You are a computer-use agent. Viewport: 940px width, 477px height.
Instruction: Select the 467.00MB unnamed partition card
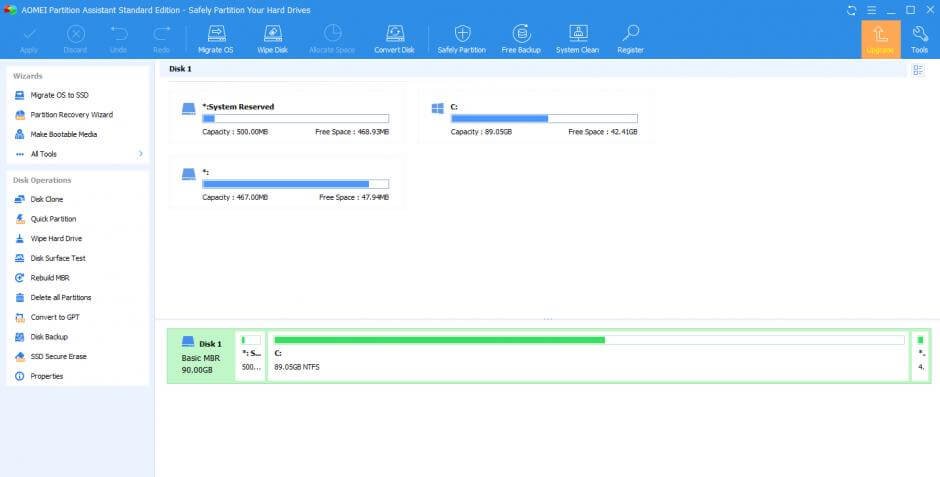(x=285, y=182)
